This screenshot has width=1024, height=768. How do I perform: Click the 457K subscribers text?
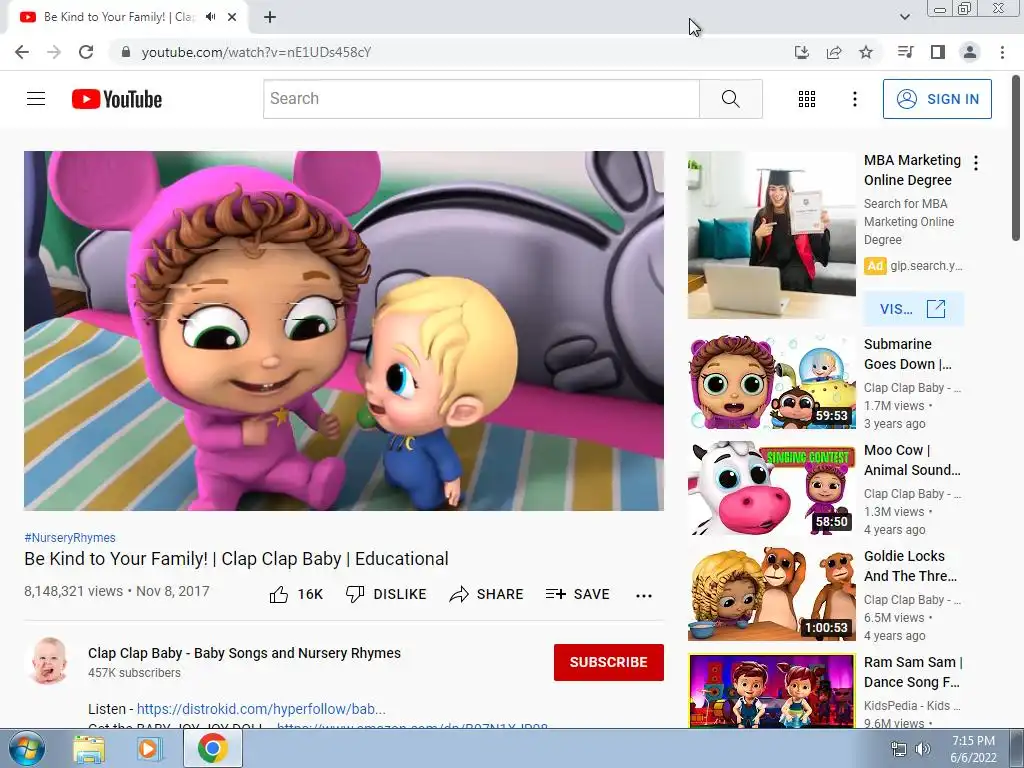click(135, 673)
